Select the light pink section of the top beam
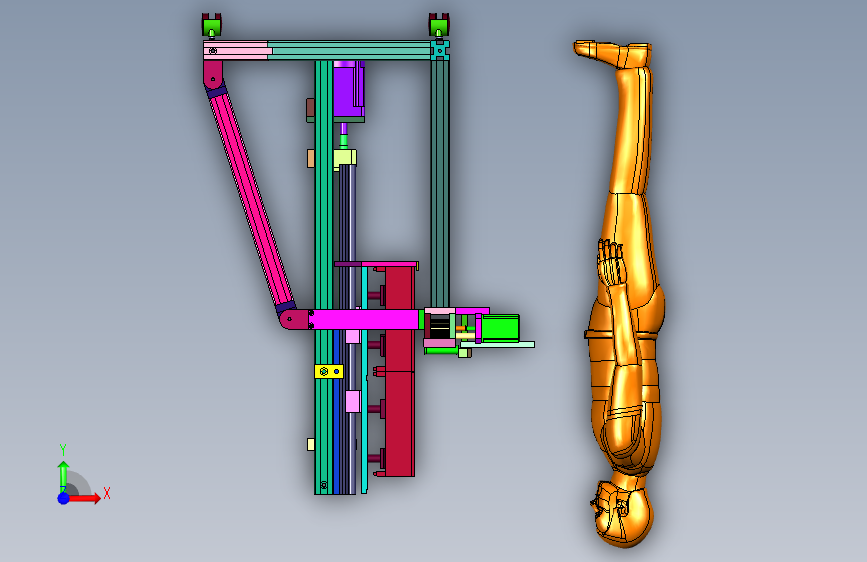The height and width of the screenshot is (562, 867). 237,50
